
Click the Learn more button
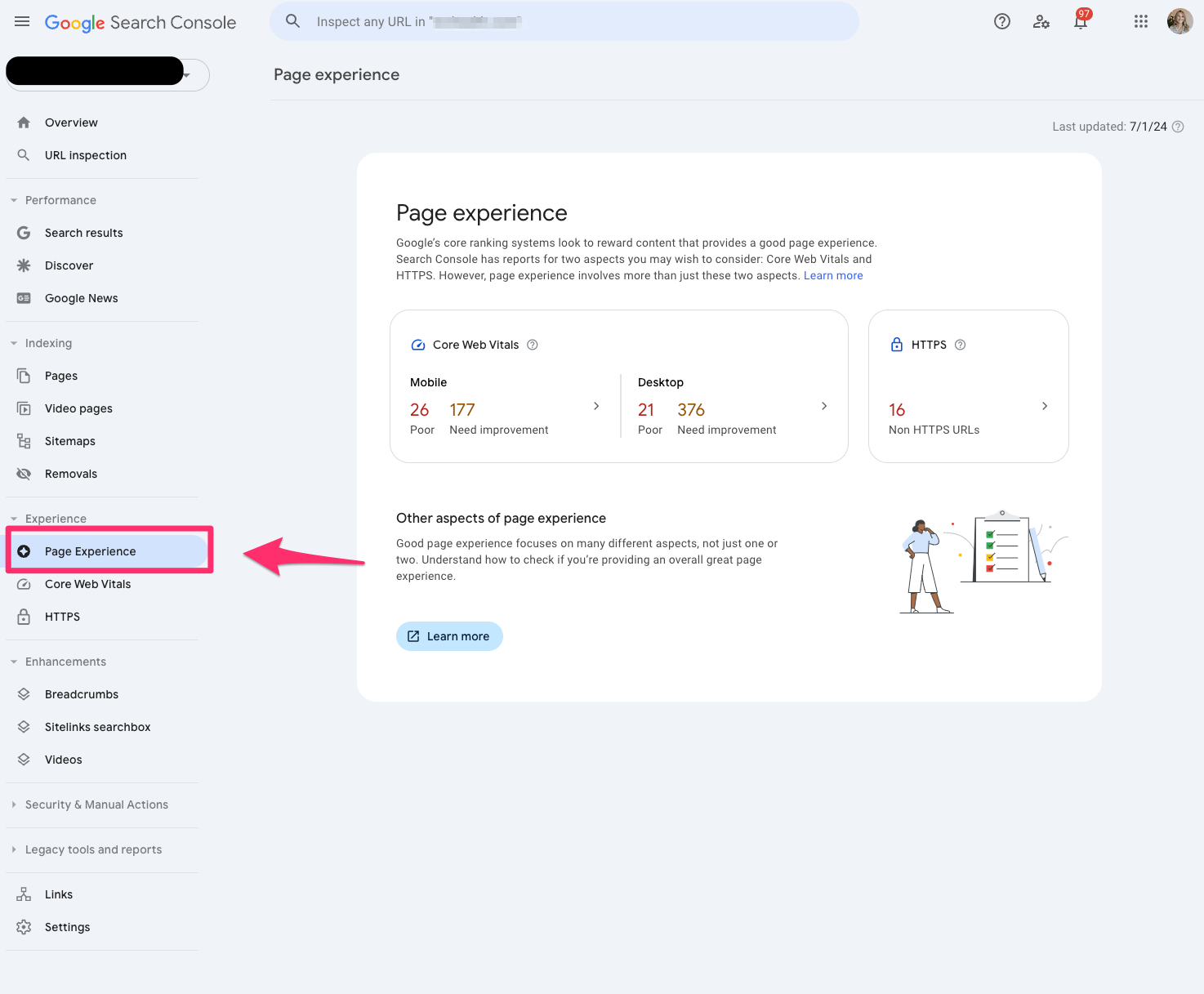tap(449, 636)
